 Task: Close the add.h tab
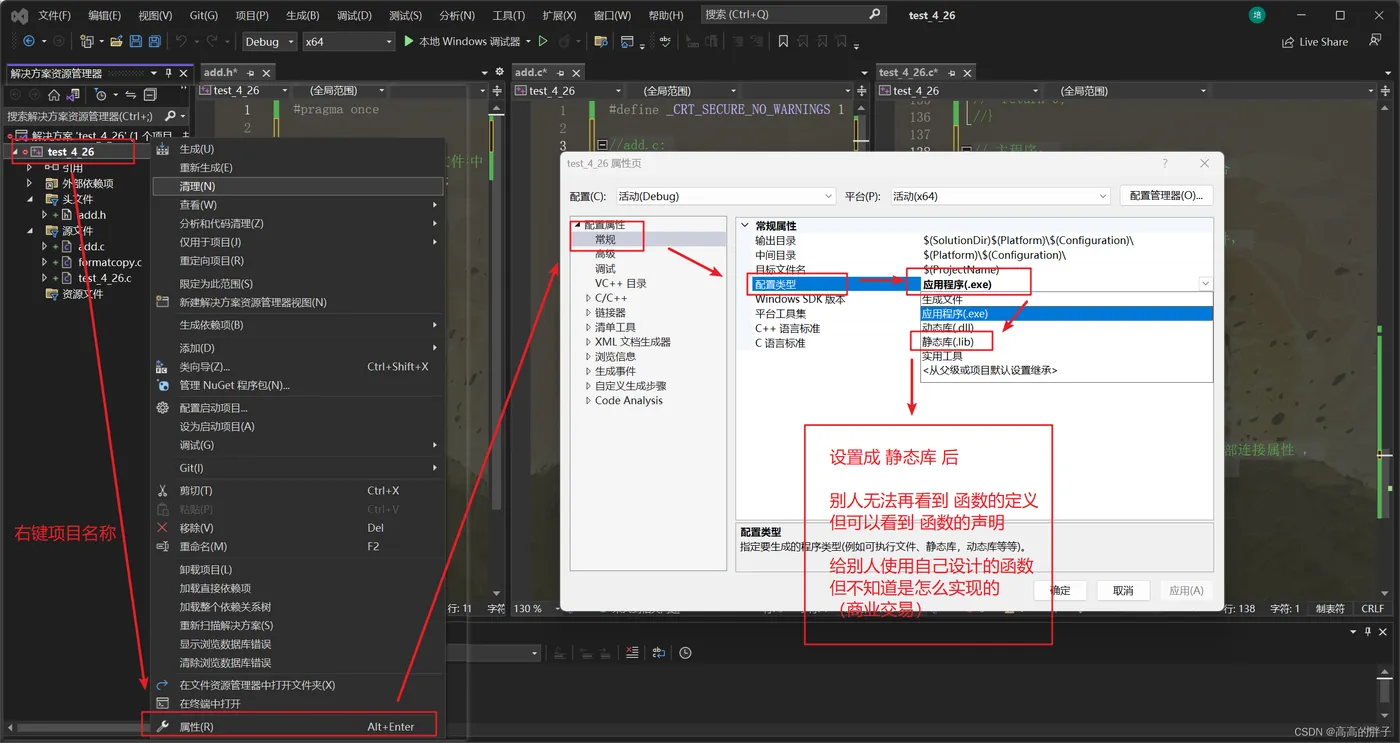(267, 73)
